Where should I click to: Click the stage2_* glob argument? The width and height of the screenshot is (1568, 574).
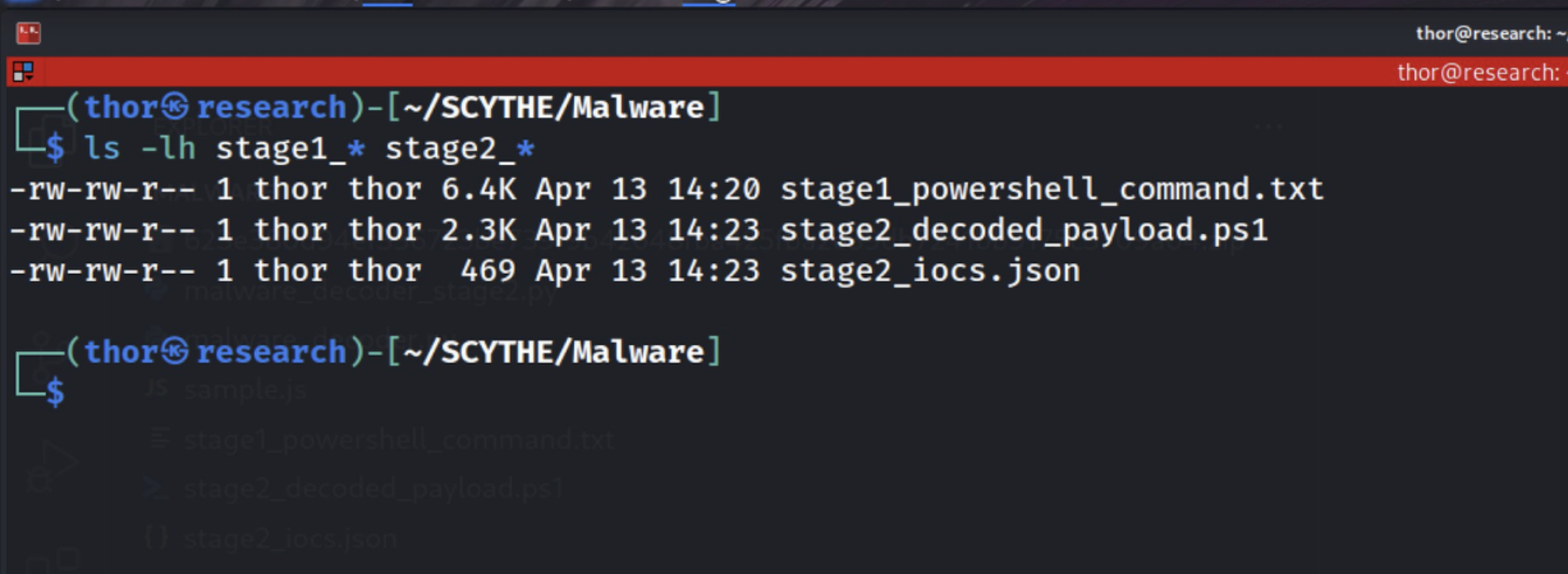[460, 149]
